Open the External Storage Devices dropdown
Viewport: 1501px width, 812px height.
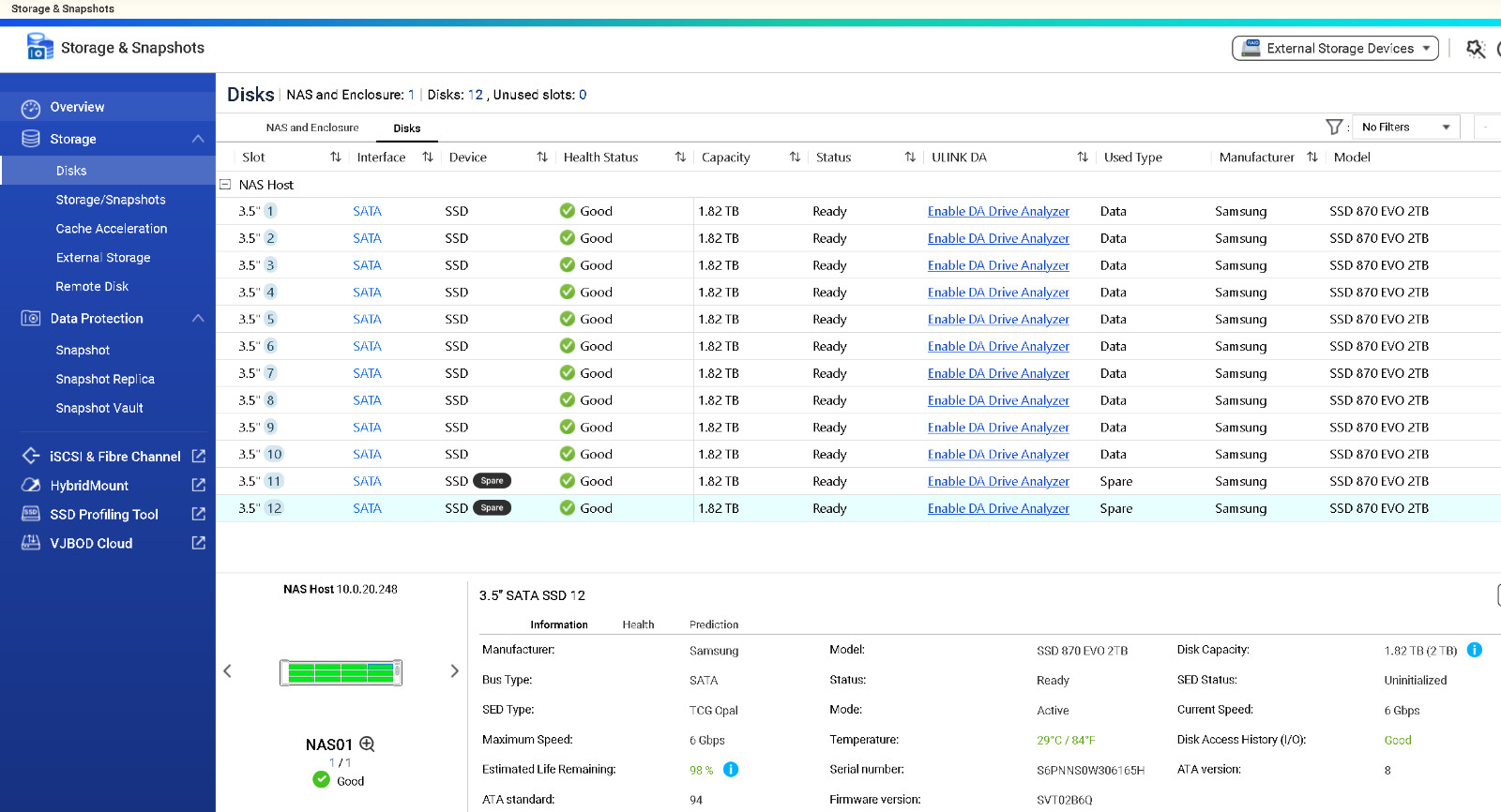tap(1335, 49)
